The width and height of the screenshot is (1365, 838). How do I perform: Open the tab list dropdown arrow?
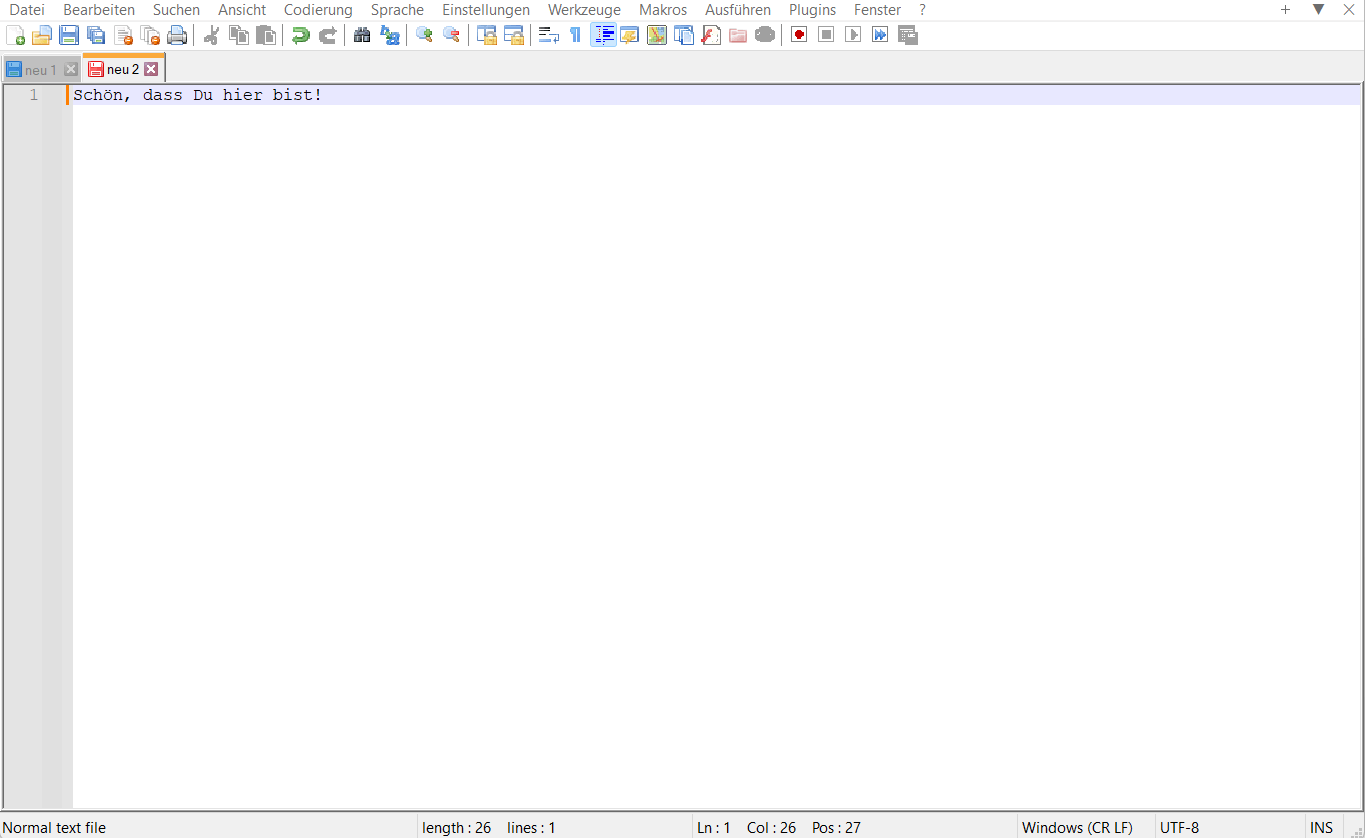[x=1317, y=9]
